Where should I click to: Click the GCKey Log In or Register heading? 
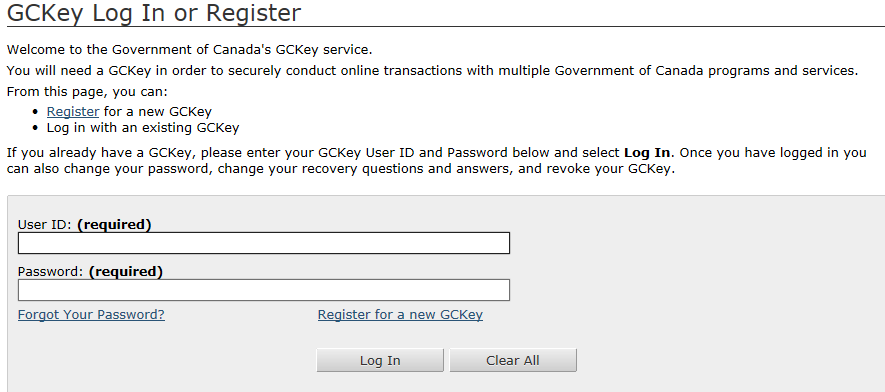tap(154, 12)
